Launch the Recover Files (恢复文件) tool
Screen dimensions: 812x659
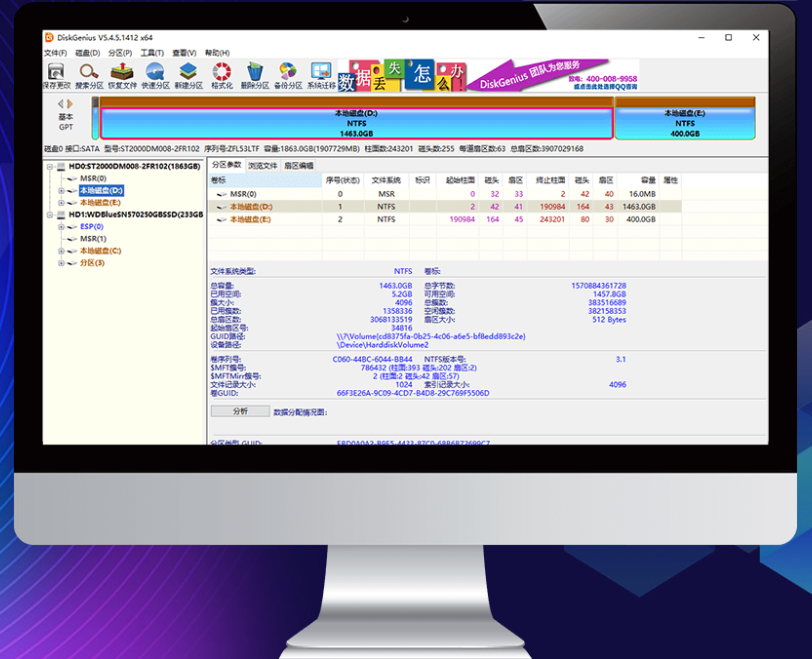122,76
